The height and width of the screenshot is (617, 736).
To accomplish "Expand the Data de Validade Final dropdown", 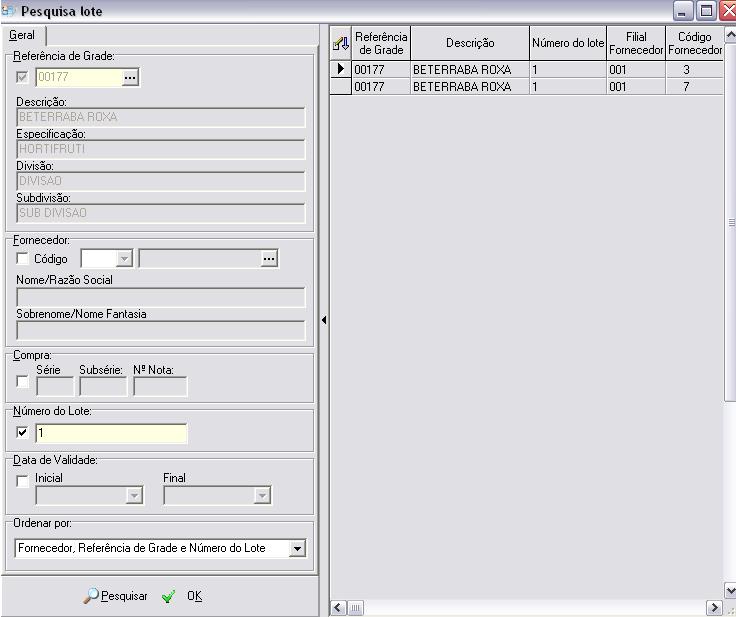I will click(262, 495).
